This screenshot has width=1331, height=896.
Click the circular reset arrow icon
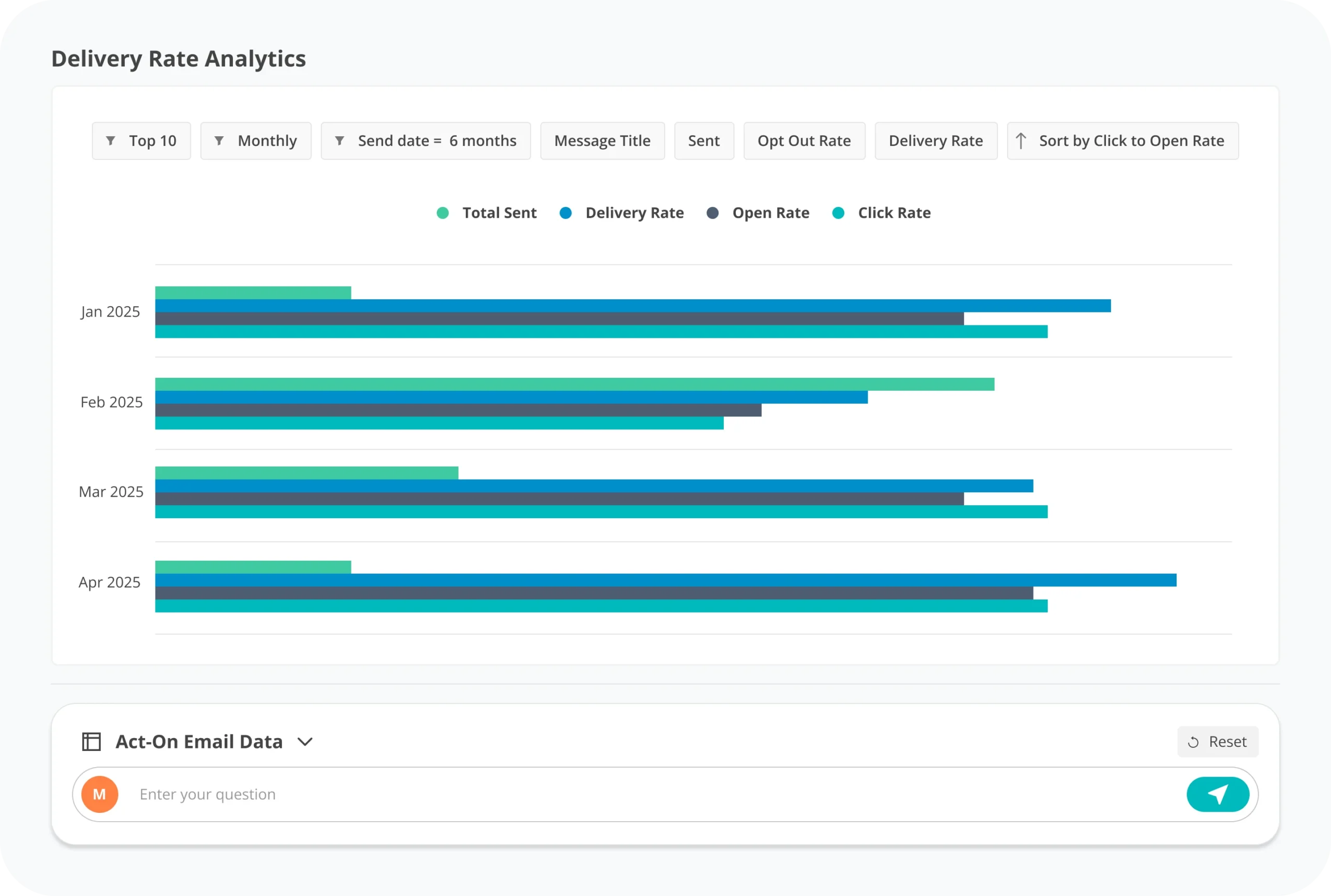pos(1193,742)
